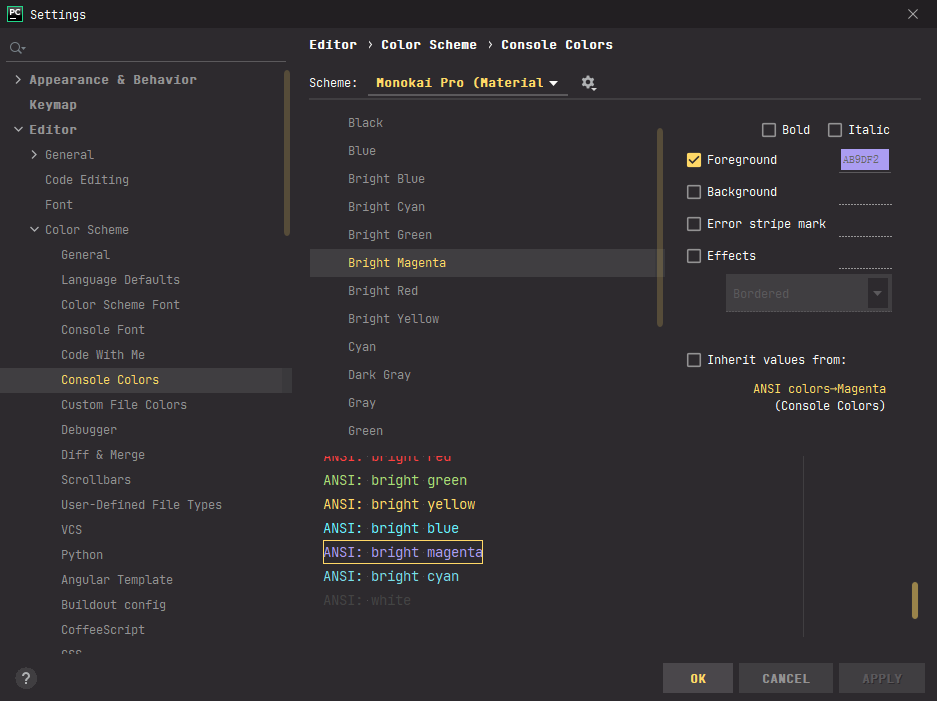The image size is (937, 701).
Task: Click the search magnifier icon
Action: click(16, 48)
